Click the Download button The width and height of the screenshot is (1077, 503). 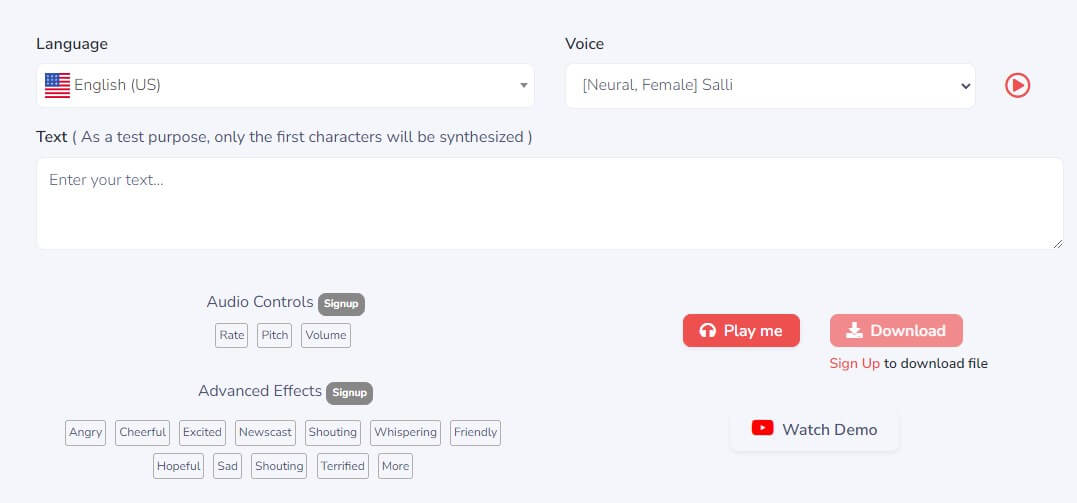(x=896, y=331)
